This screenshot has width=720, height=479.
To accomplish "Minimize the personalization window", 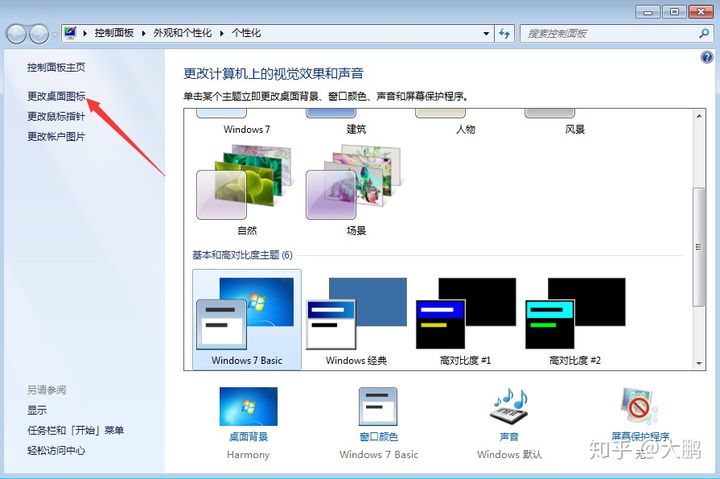I will (x=648, y=11).
